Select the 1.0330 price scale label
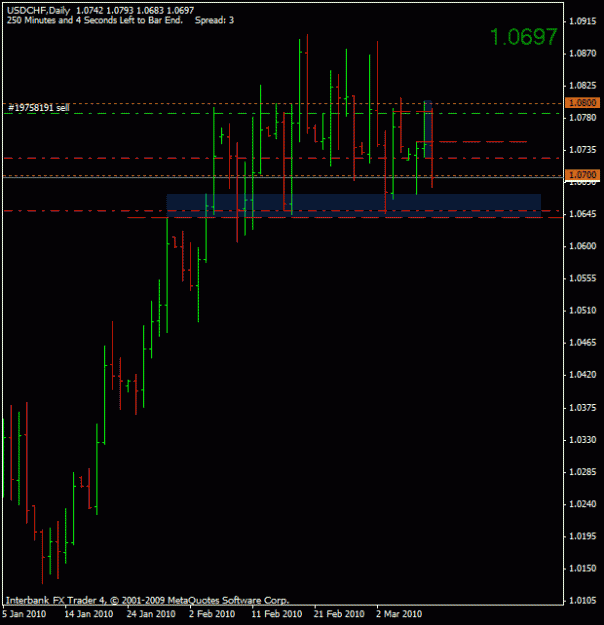This screenshot has height=625, width=604. coord(582,440)
